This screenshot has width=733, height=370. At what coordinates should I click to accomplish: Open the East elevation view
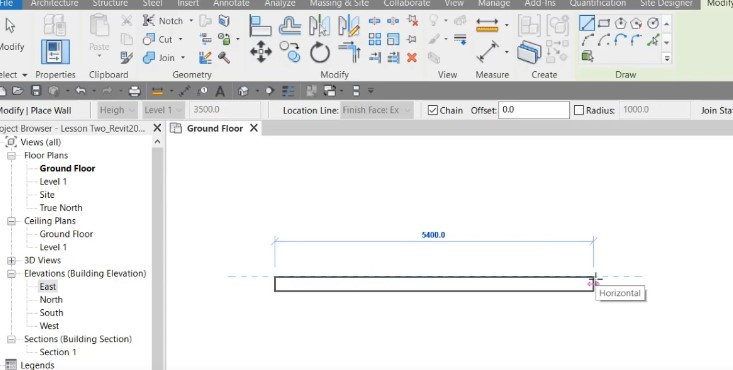click(48, 286)
